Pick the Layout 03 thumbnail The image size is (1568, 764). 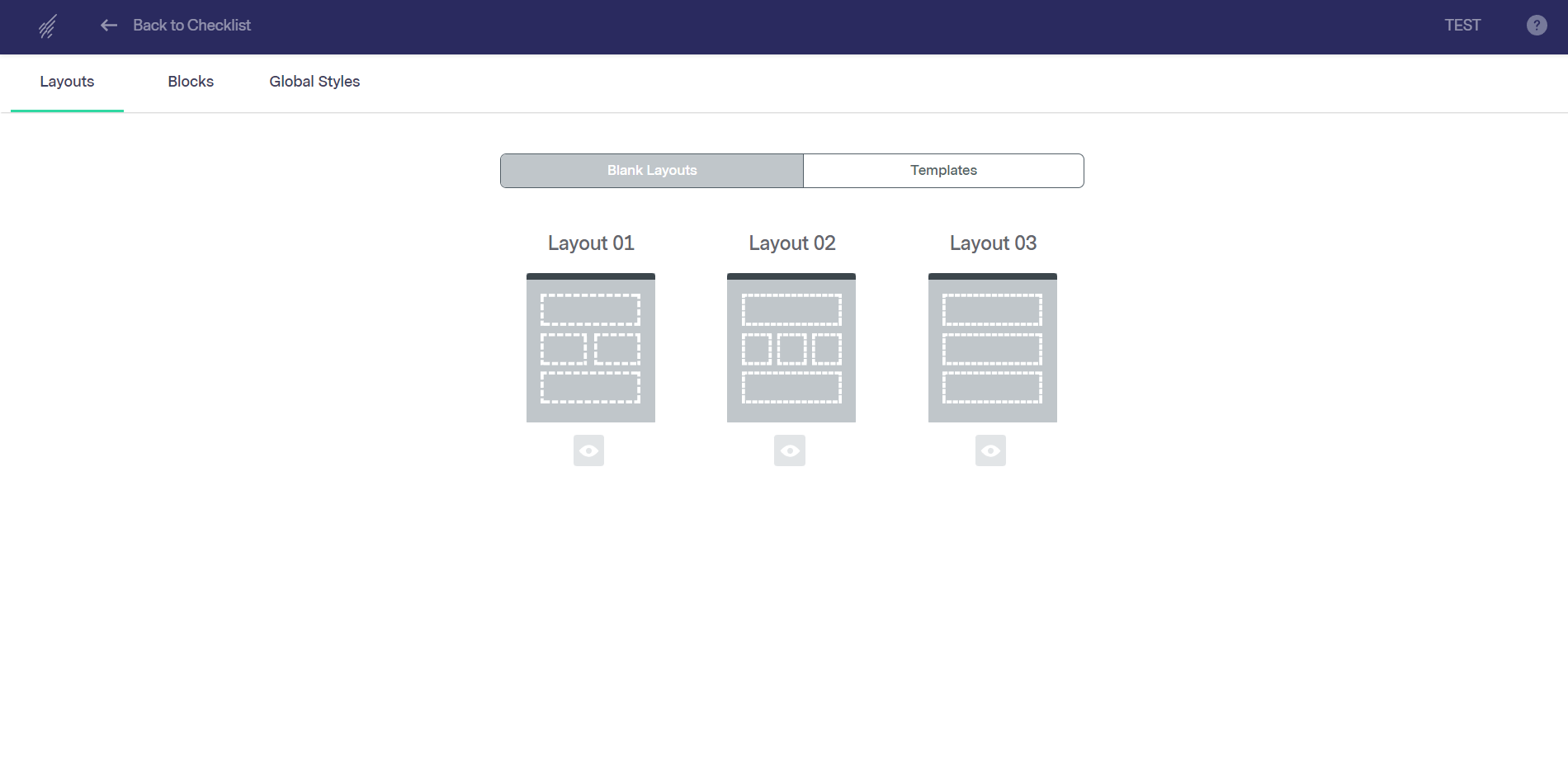(x=993, y=348)
